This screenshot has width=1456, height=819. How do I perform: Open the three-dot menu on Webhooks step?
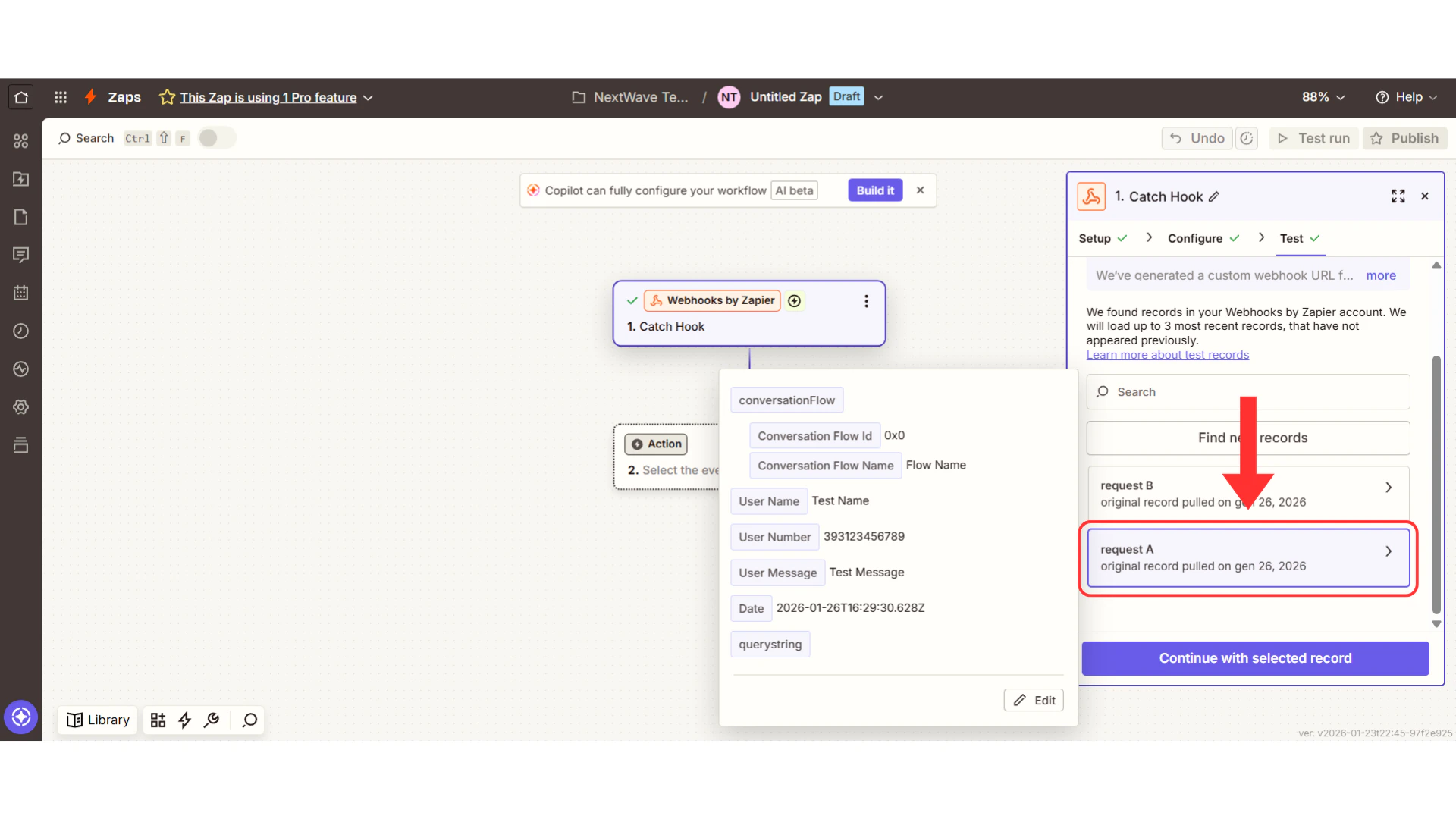pyautogui.click(x=866, y=301)
